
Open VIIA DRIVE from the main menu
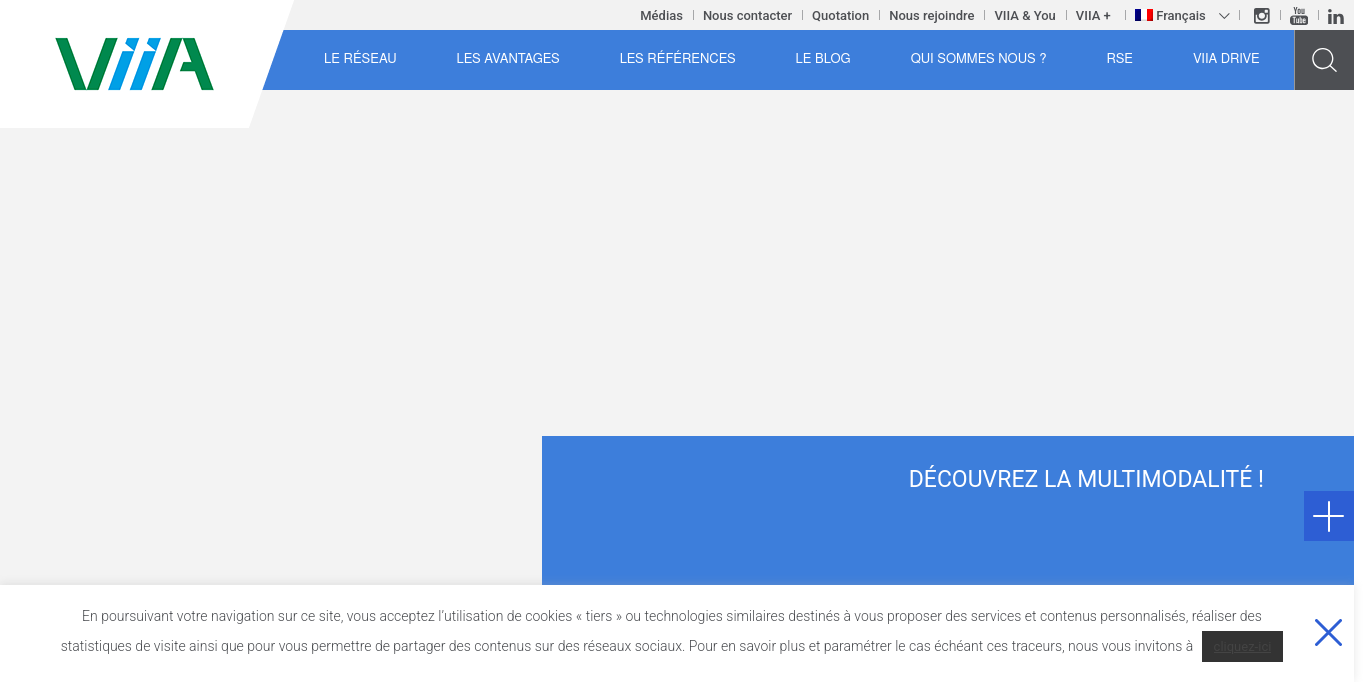pos(1226,59)
